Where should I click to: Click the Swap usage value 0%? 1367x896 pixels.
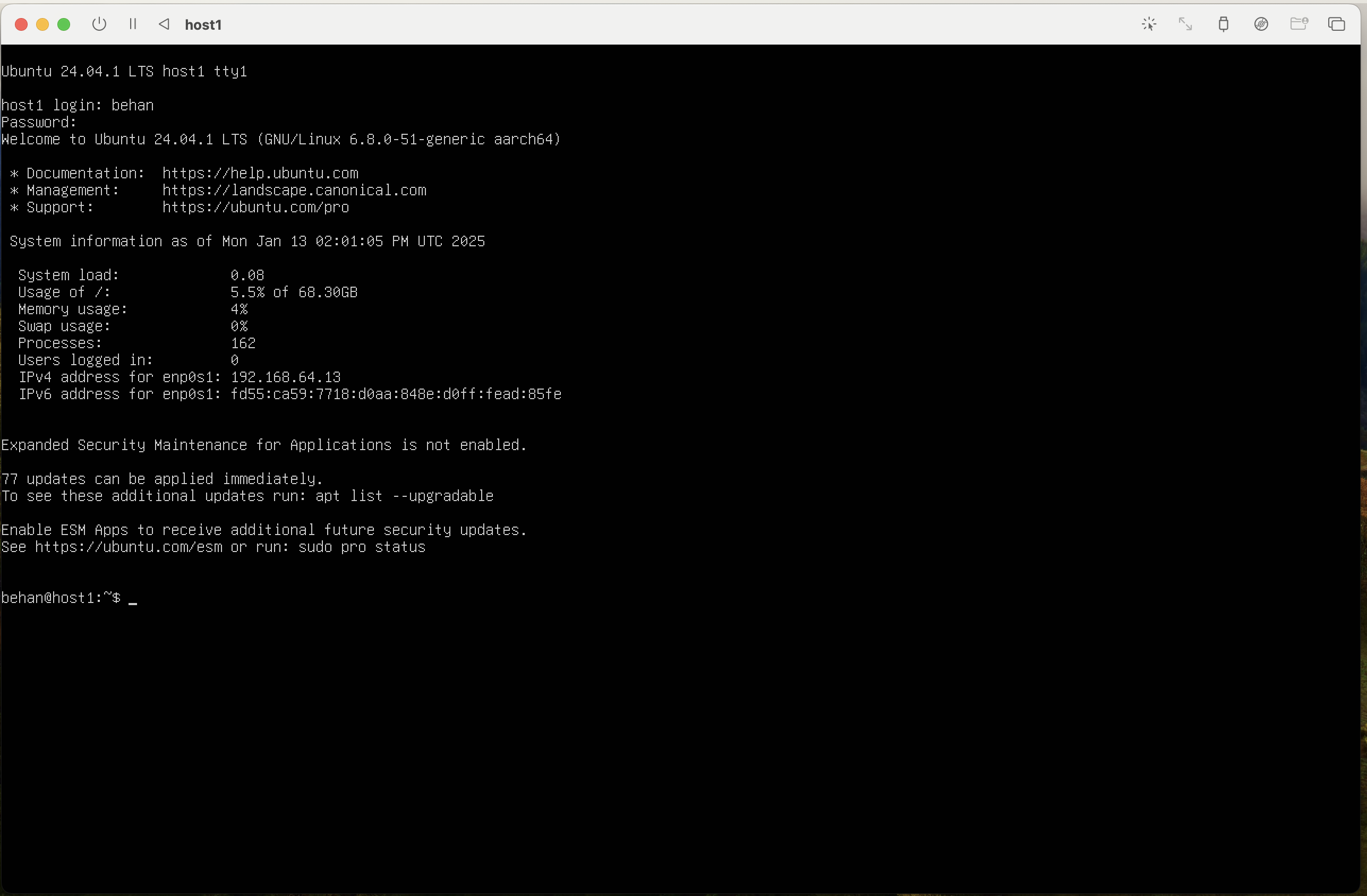coord(239,326)
